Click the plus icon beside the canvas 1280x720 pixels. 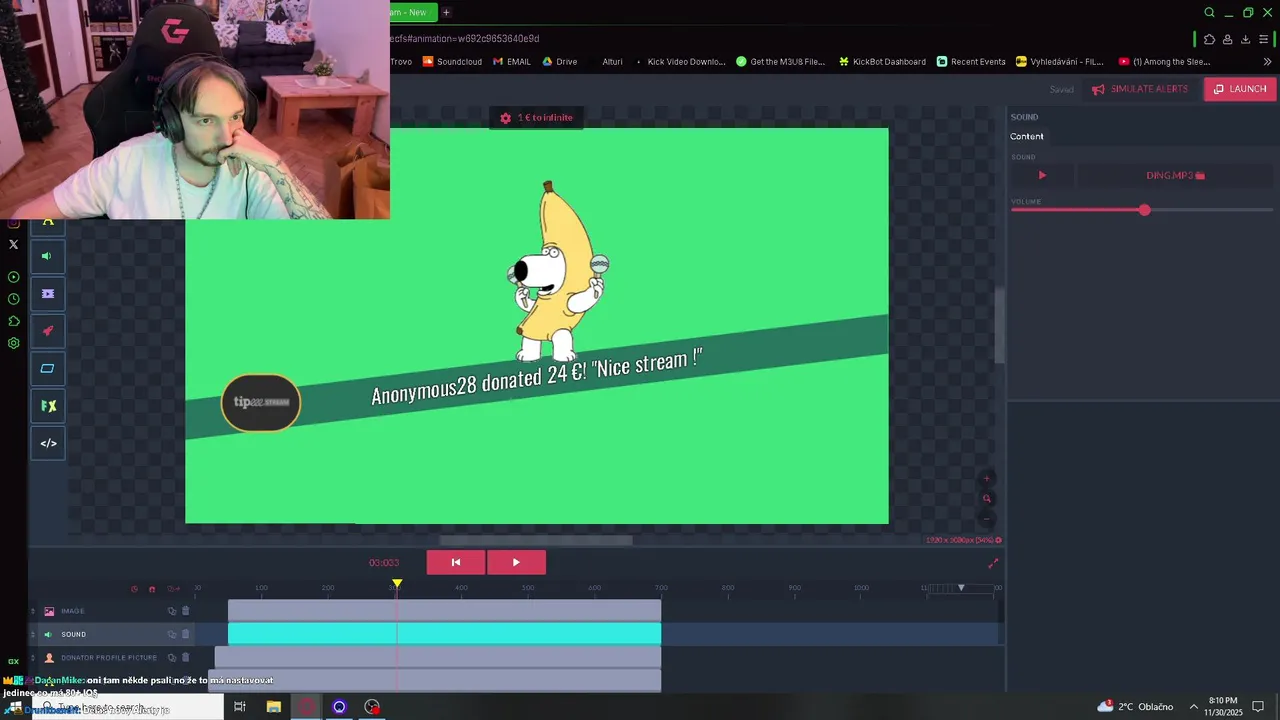pyautogui.click(x=987, y=478)
